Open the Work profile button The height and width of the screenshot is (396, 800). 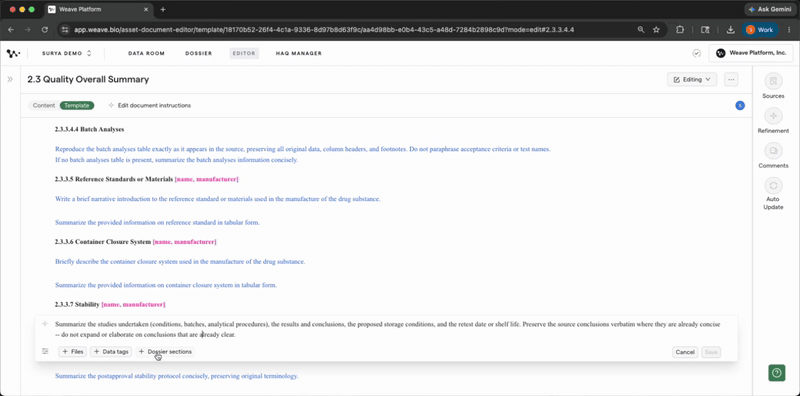[760, 30]
